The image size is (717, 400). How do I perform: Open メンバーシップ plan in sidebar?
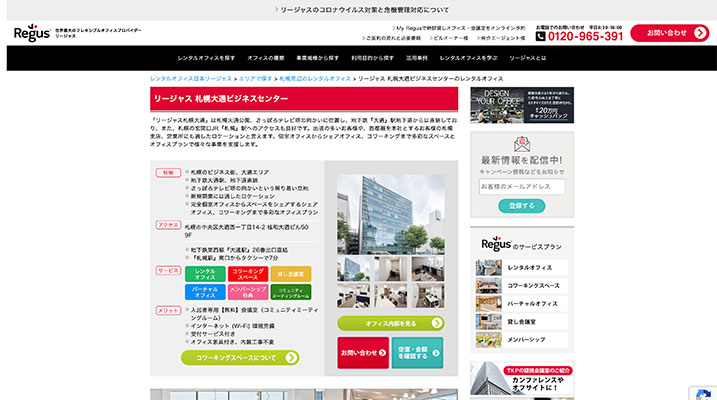coord(521,340)
